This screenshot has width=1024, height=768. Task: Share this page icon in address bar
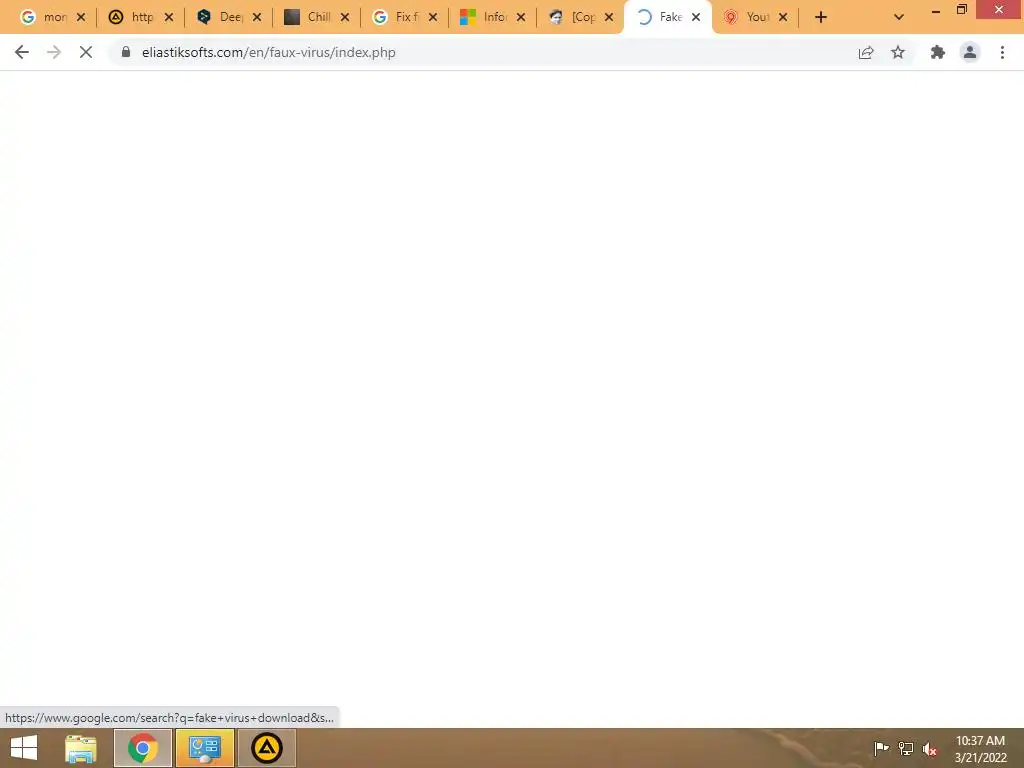pyautogui.click(x=866, y=52)
